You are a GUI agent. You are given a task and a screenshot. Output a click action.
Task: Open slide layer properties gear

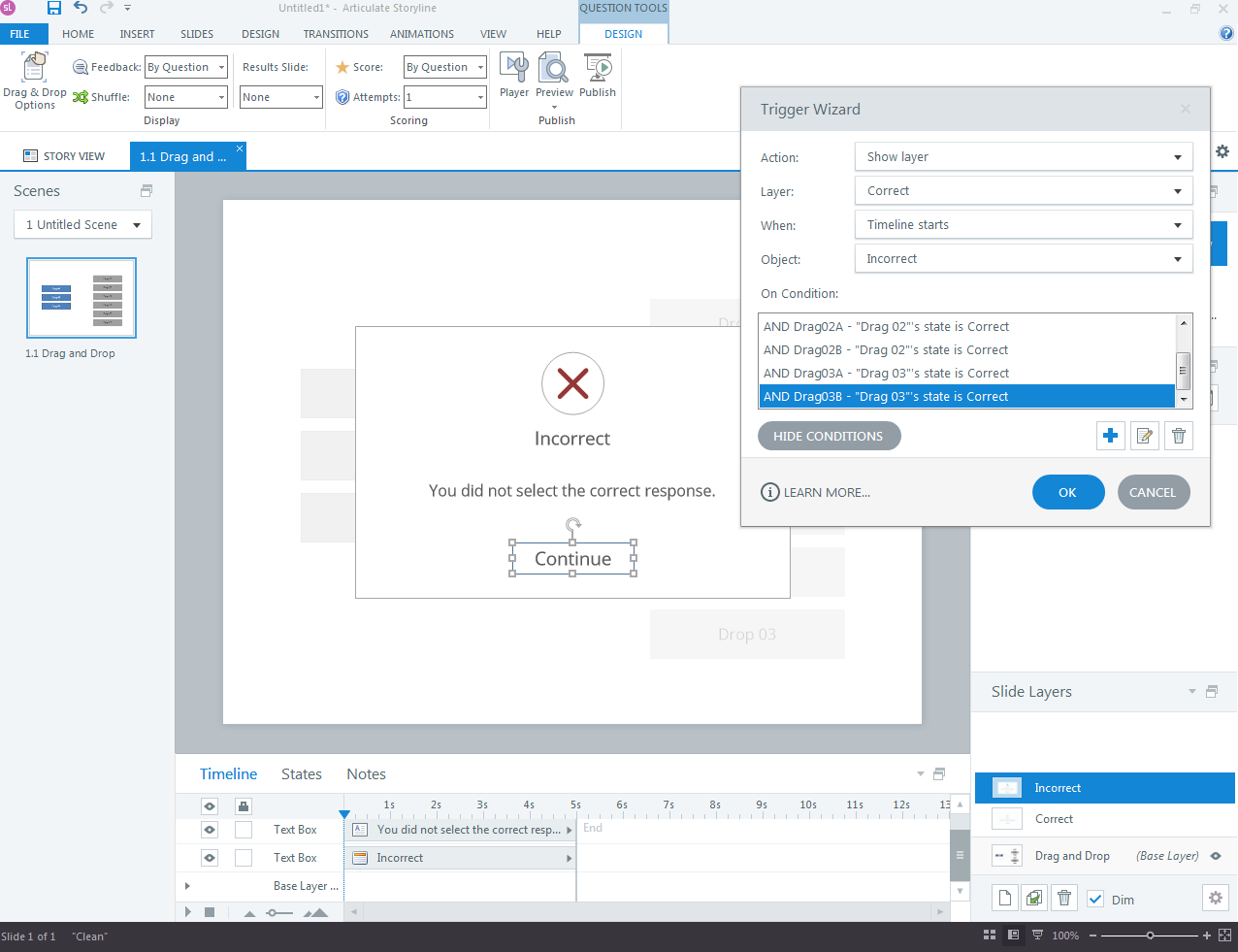tap(1215, 899)
